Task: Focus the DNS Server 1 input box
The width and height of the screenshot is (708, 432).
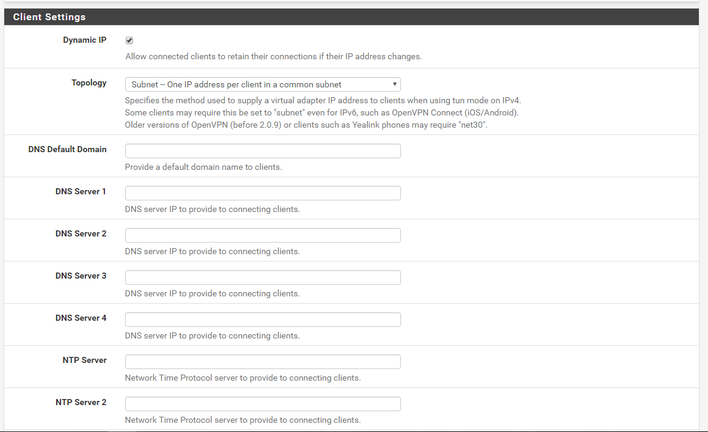Action: 262,193
